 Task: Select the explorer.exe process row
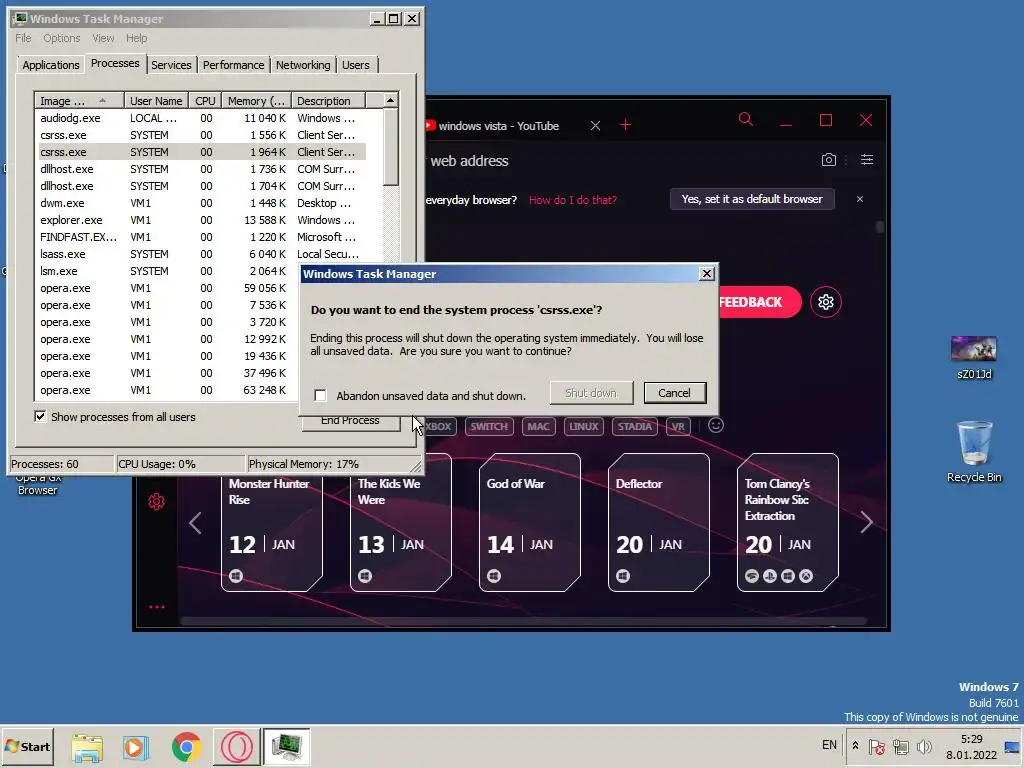(200, 220)
